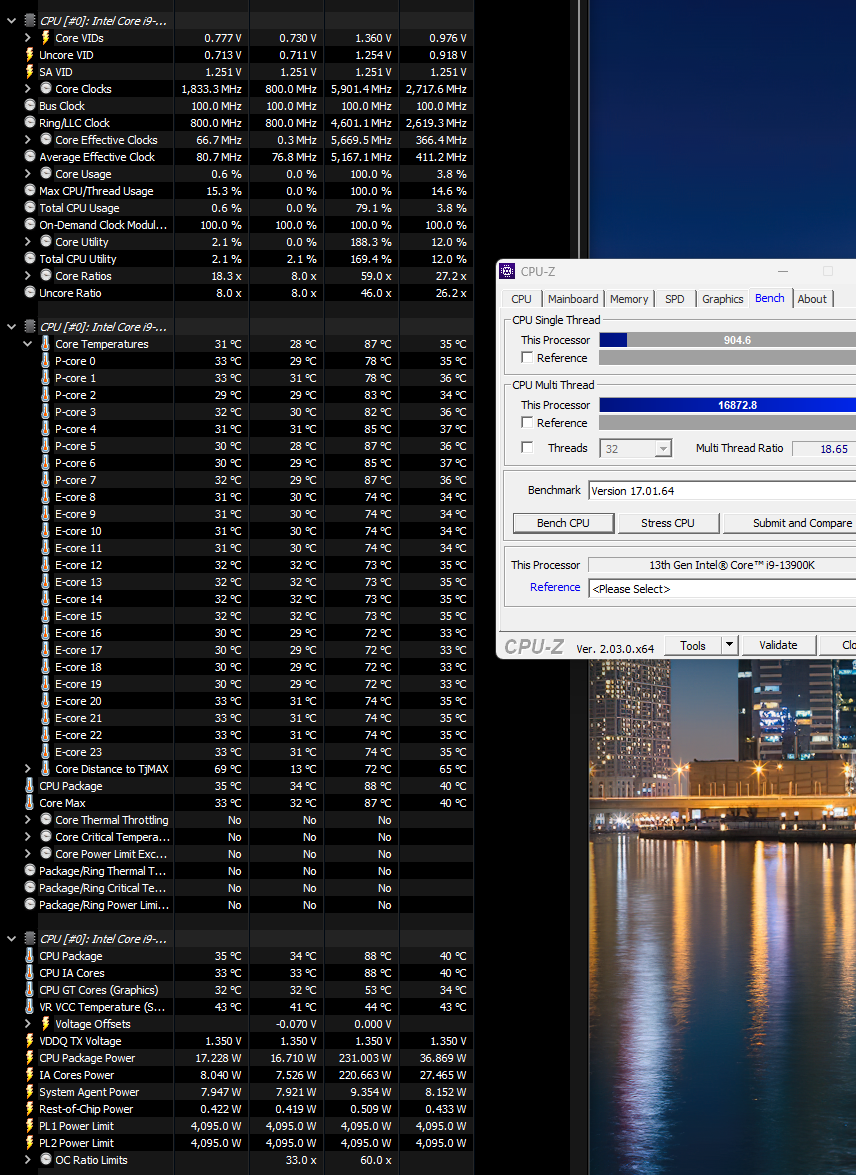
Task: Collapse the Core Temperatures tree
Action: pyautogui.click(x=28, y=344)
